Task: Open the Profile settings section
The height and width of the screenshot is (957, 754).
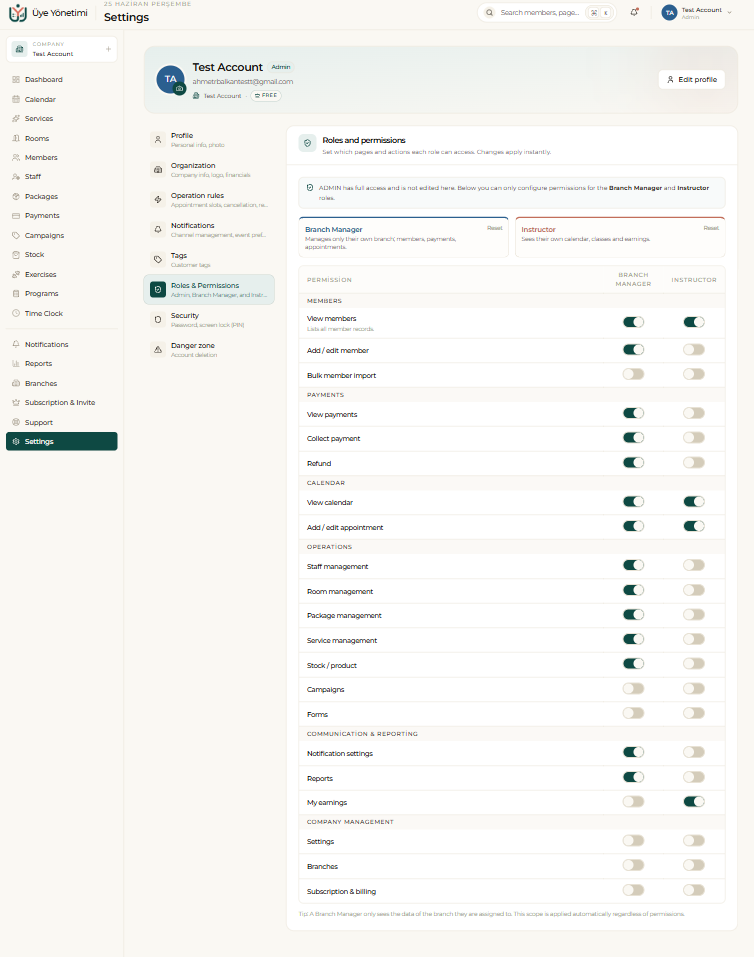Action: pos(209,140)
